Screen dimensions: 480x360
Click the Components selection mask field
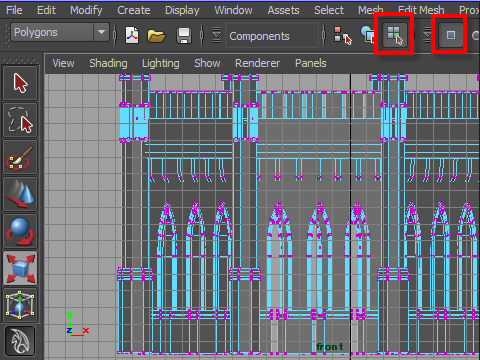[272, 36]
